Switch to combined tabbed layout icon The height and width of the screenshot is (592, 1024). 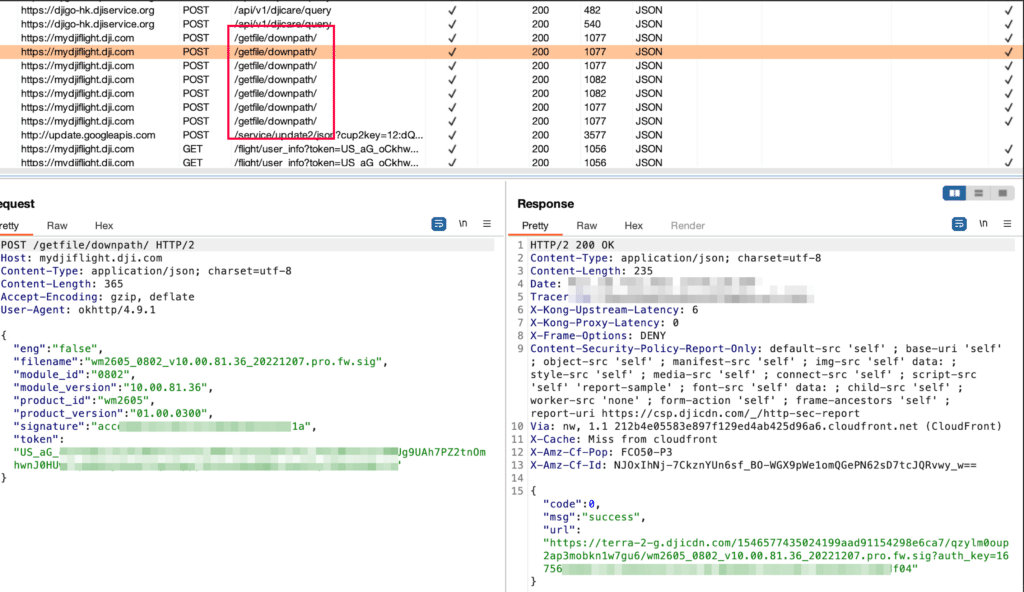point(1002,193)
